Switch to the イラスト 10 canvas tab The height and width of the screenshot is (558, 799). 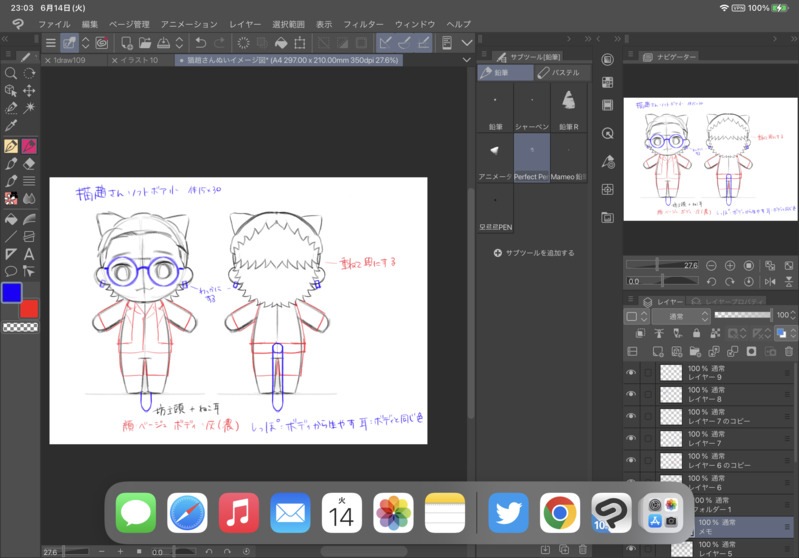(138, 60)
